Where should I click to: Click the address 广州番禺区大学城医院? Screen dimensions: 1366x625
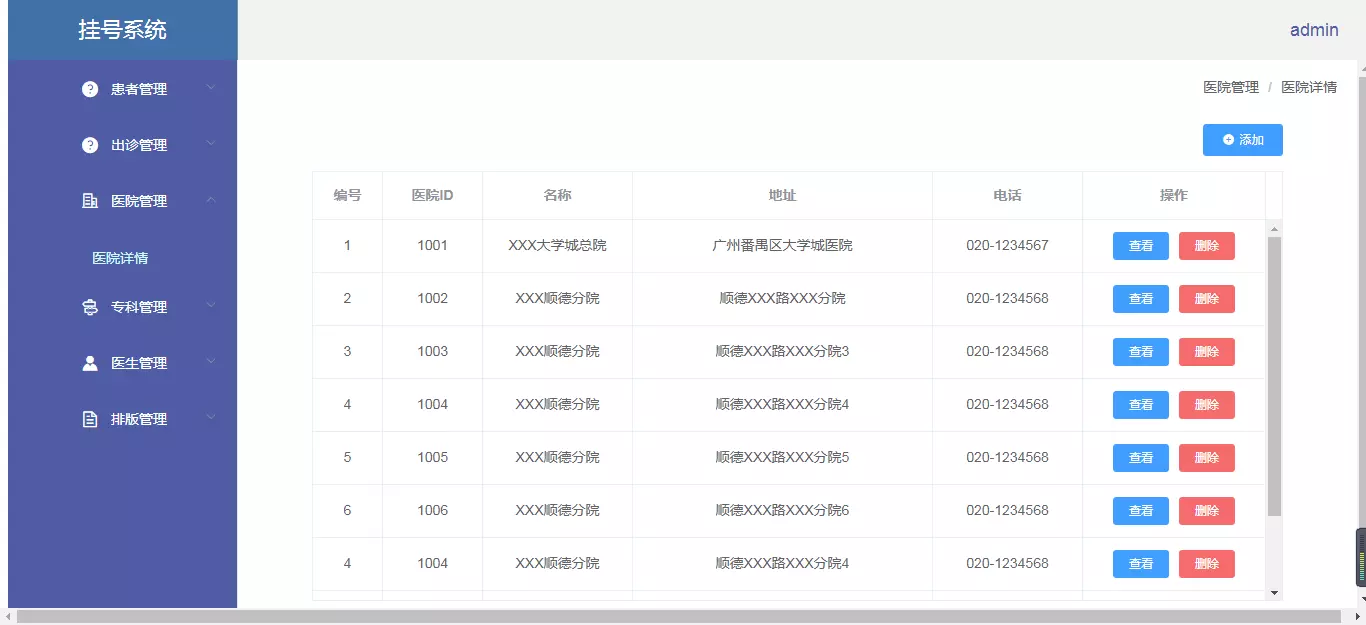782,245
